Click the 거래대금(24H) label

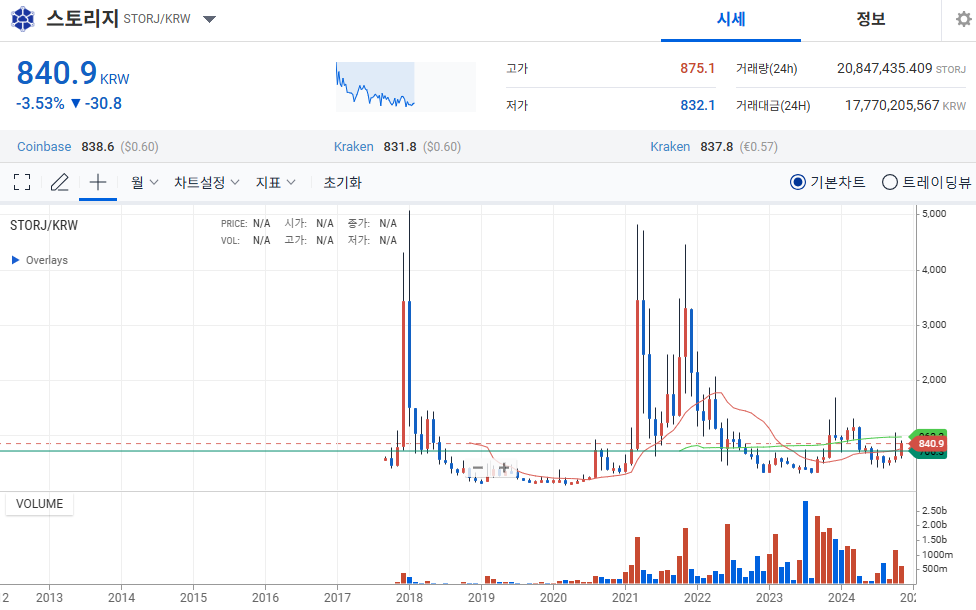tap(773, 105)
